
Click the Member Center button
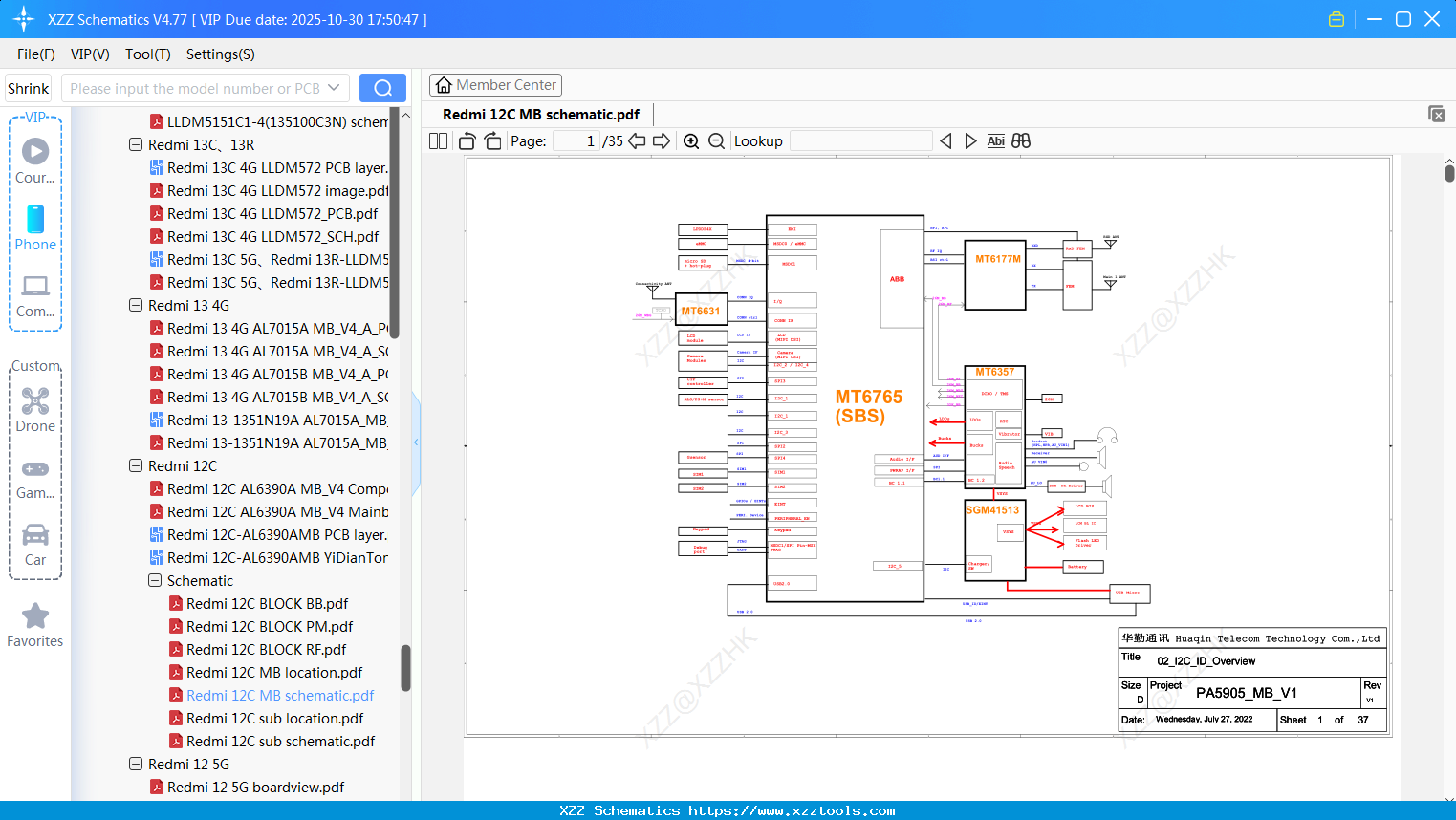pos(495,84)
